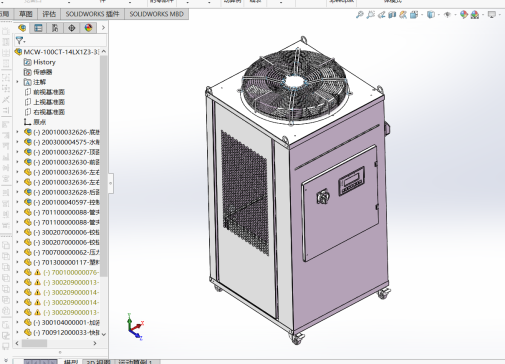
Task: Show more manager tabs with chevron arrow
Action: [103, 28]
